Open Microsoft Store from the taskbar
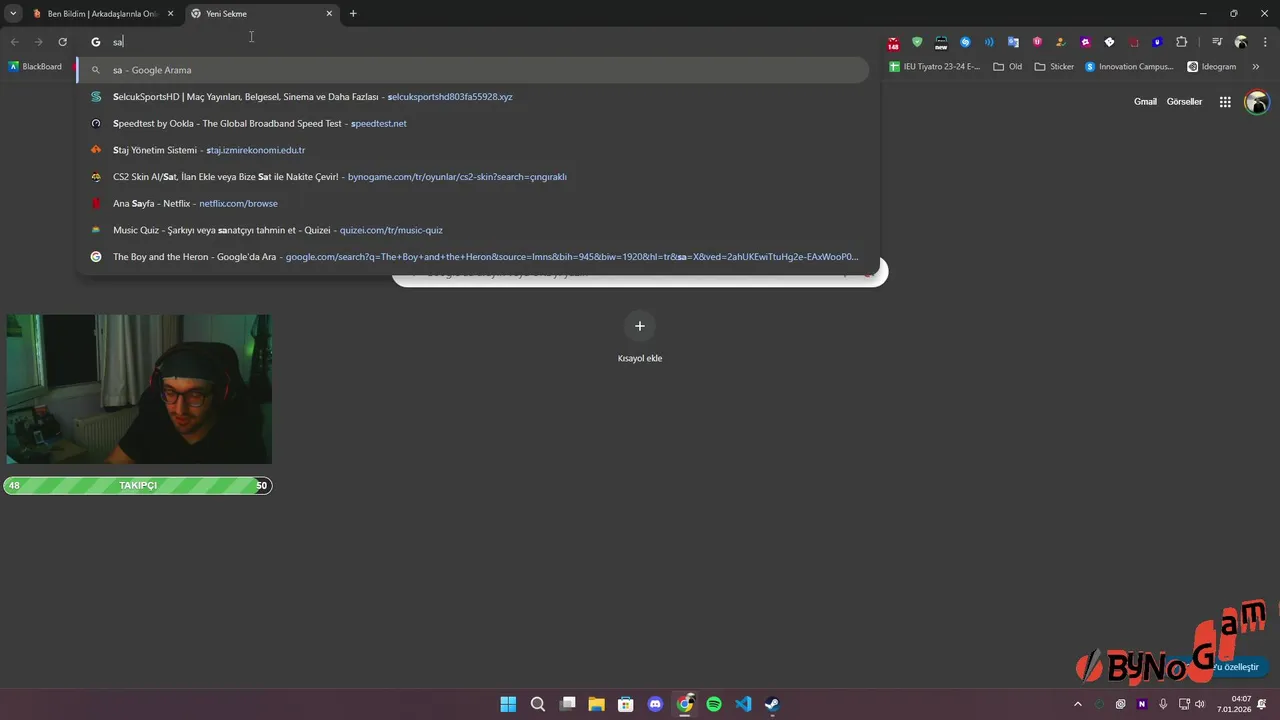 pyautogui.click(x=626, y=704)
